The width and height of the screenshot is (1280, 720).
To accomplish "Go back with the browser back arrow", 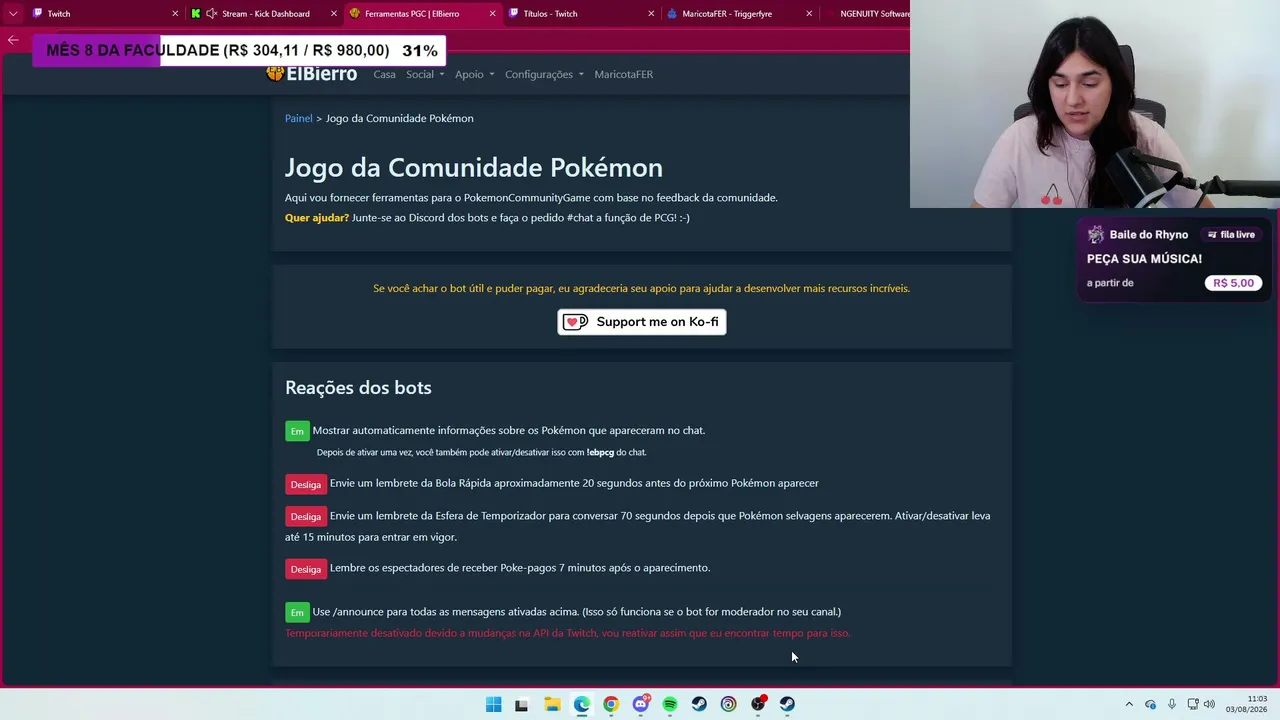I will [13, 40].
